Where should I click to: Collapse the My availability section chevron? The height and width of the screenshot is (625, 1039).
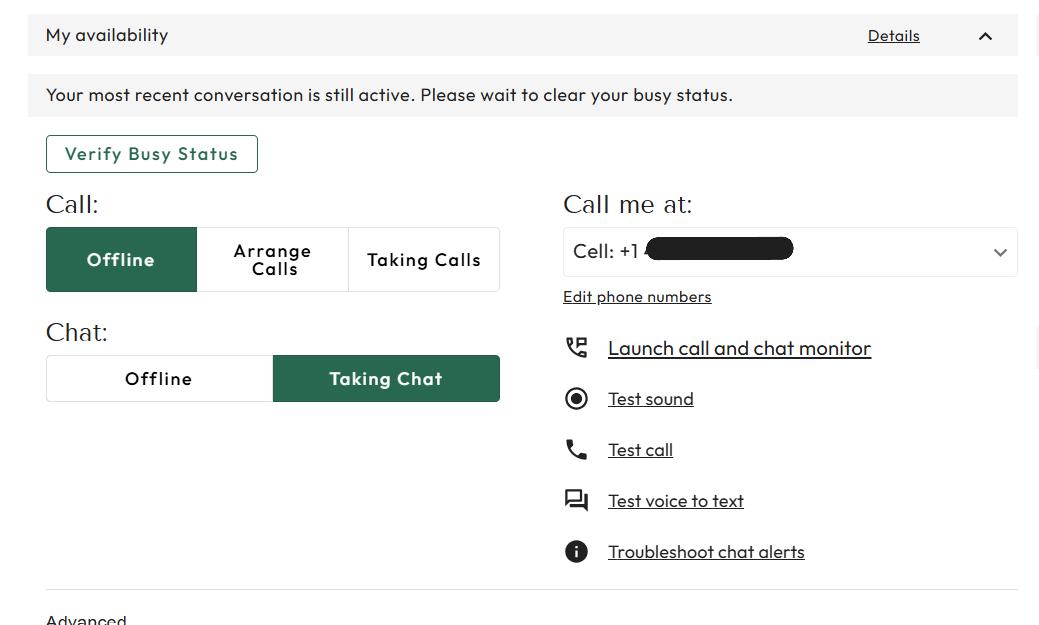[x=985, y=36]
